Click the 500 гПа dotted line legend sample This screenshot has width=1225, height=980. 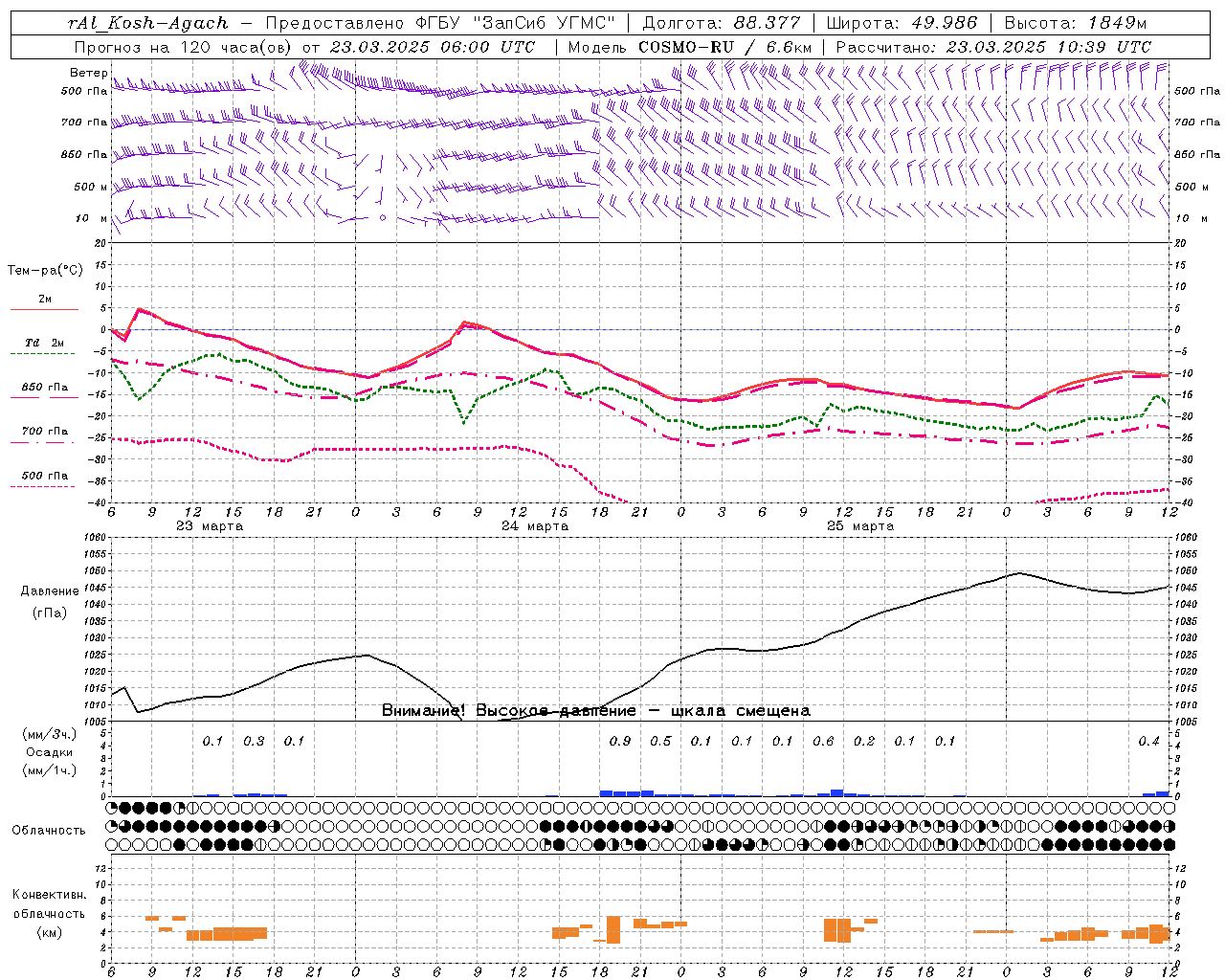coord(42,486)
